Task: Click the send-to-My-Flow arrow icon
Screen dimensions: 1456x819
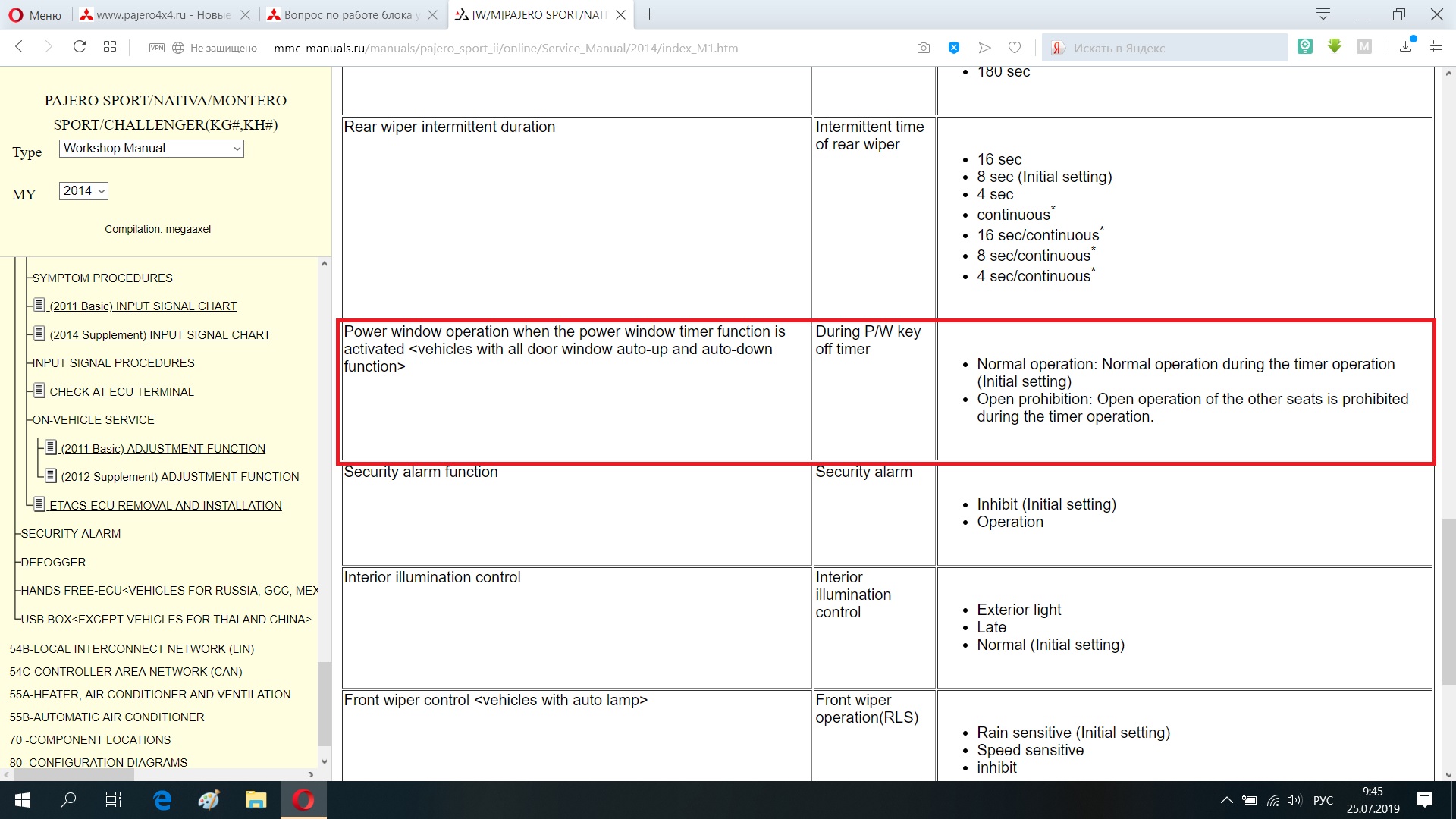Action: [984, 48]
